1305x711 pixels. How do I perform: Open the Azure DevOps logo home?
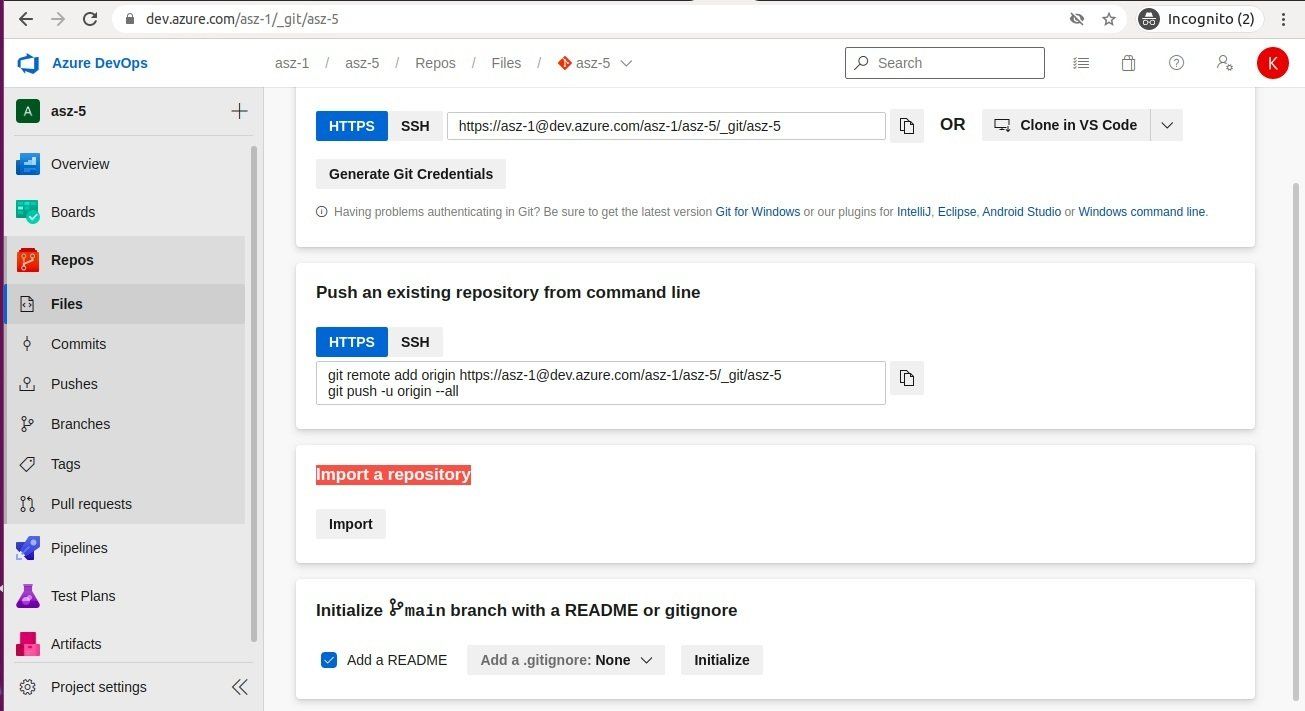28,63
